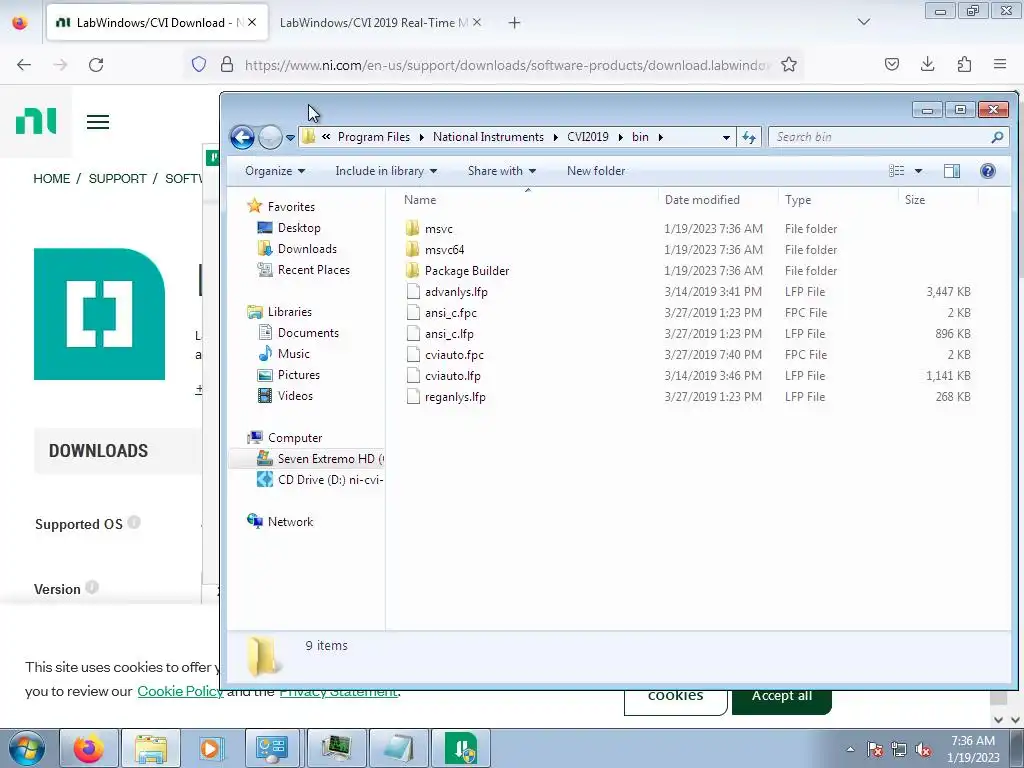
Task: Click the Windows Start button
Action: coord(27,748)
